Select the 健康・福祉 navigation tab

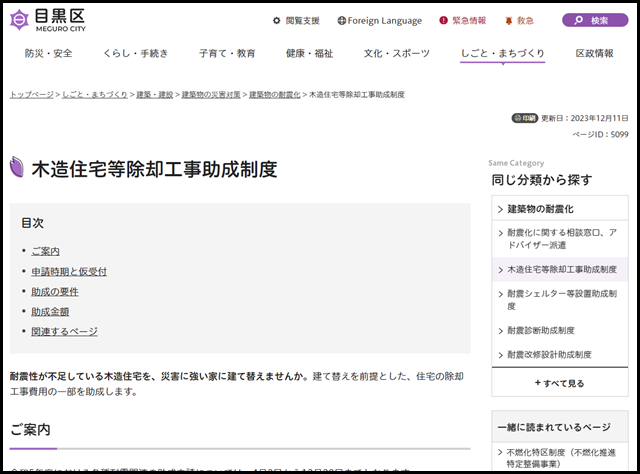pos(309,53)
